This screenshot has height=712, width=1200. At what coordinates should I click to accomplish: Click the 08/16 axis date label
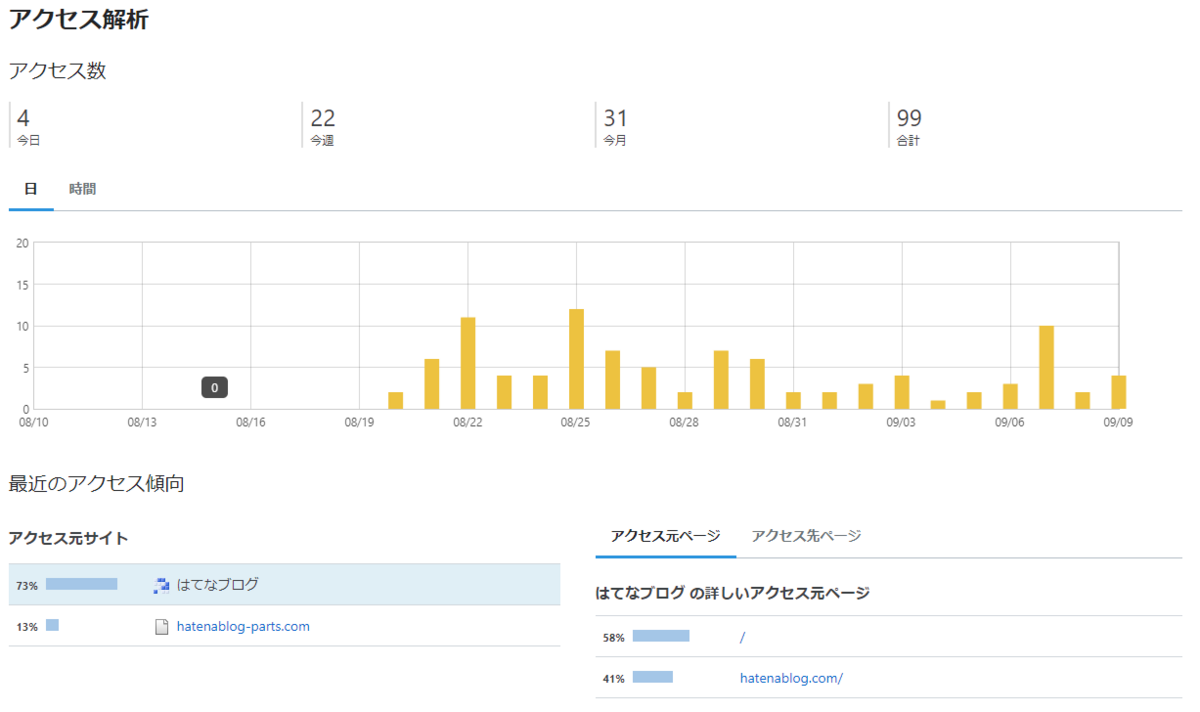tap(250, 422)
